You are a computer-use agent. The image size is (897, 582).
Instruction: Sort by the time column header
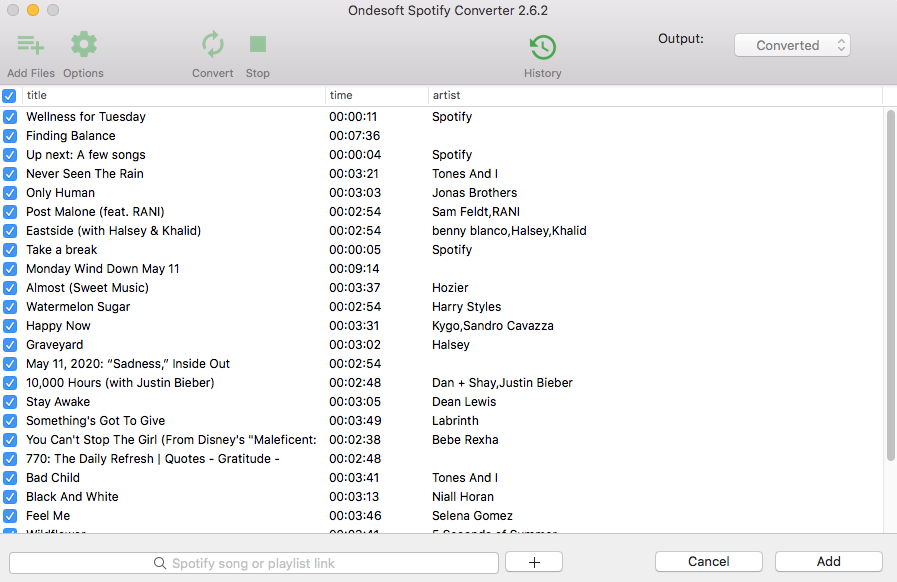click(x=376, y=95)
